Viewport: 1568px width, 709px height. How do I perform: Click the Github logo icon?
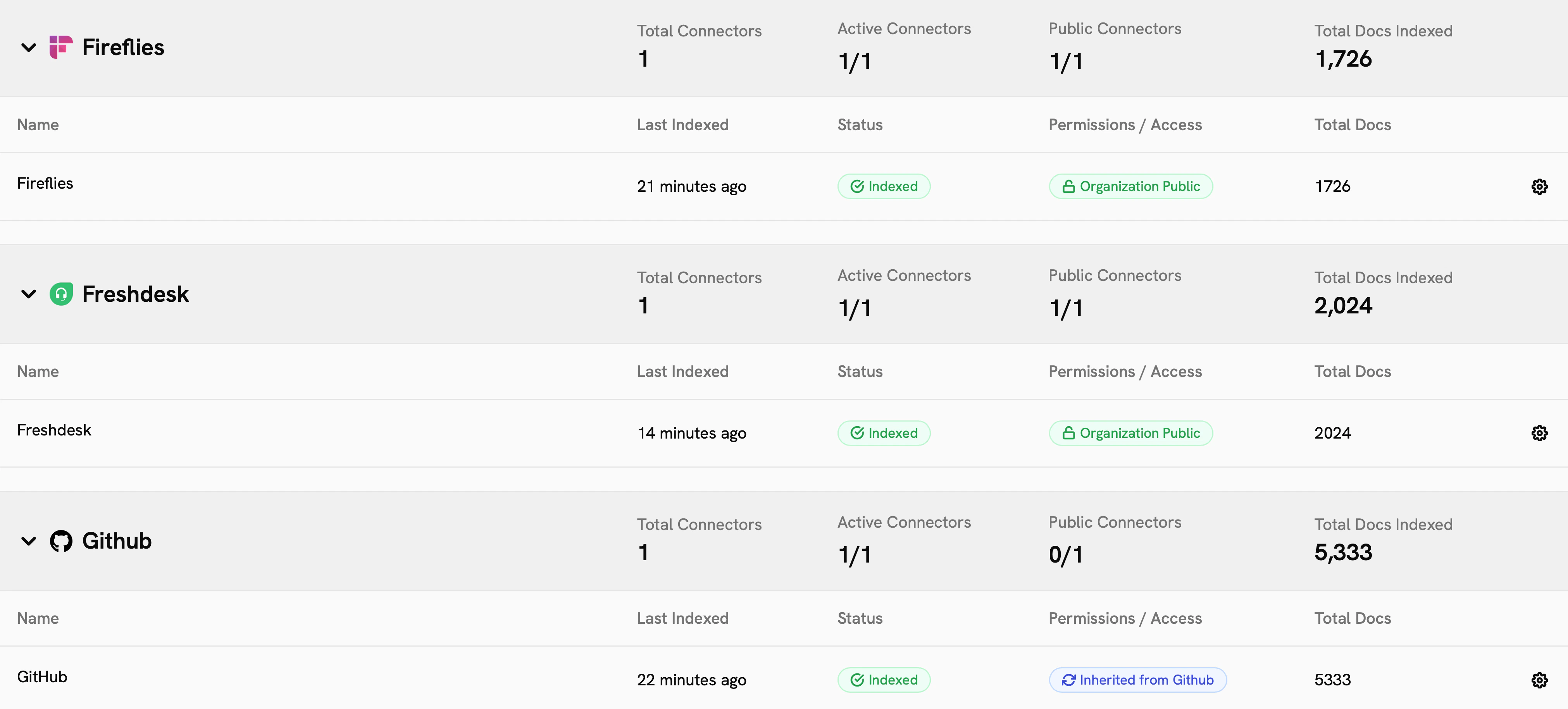[62, 540]
